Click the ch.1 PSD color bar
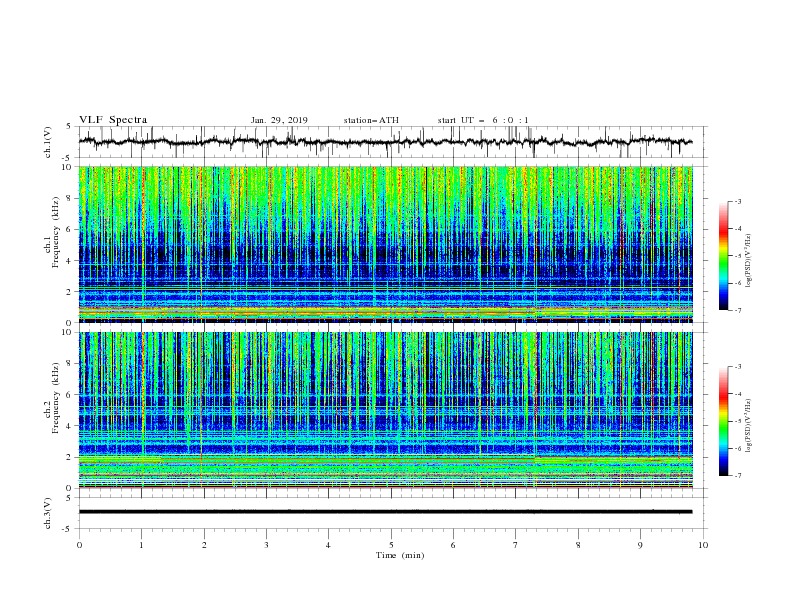Image resolution: width=792 pixels, height=612 pixels. [723, 255]
